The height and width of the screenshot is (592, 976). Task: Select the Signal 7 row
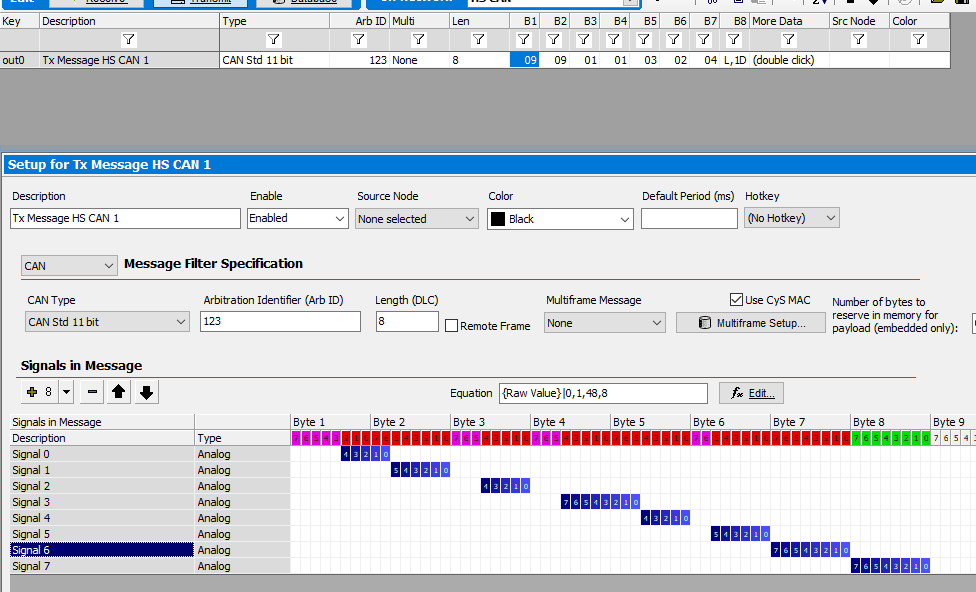(102, 566)
